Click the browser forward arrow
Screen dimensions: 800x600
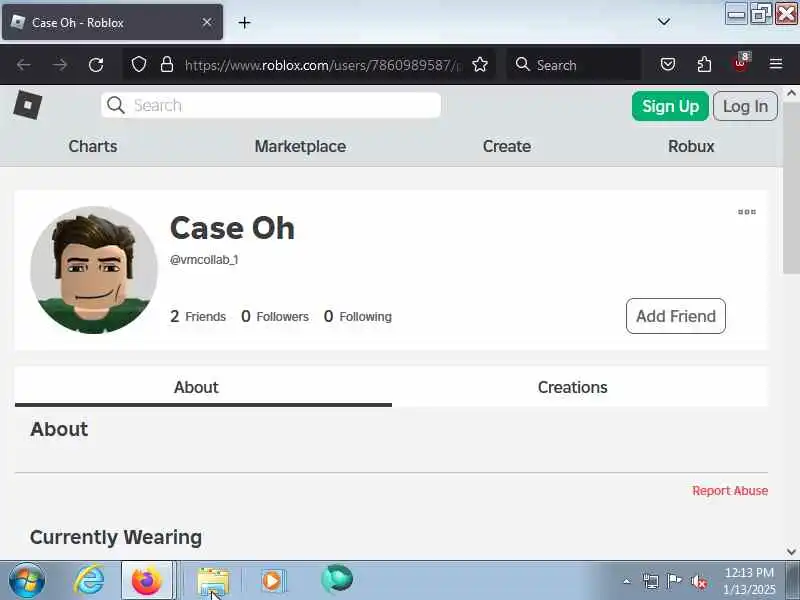(60, 65)
